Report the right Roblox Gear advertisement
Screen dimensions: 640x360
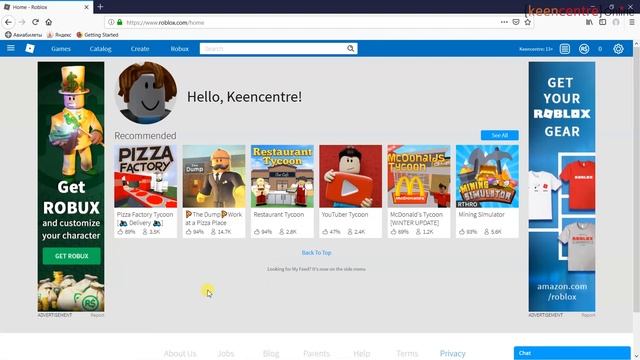click(588, 315)
